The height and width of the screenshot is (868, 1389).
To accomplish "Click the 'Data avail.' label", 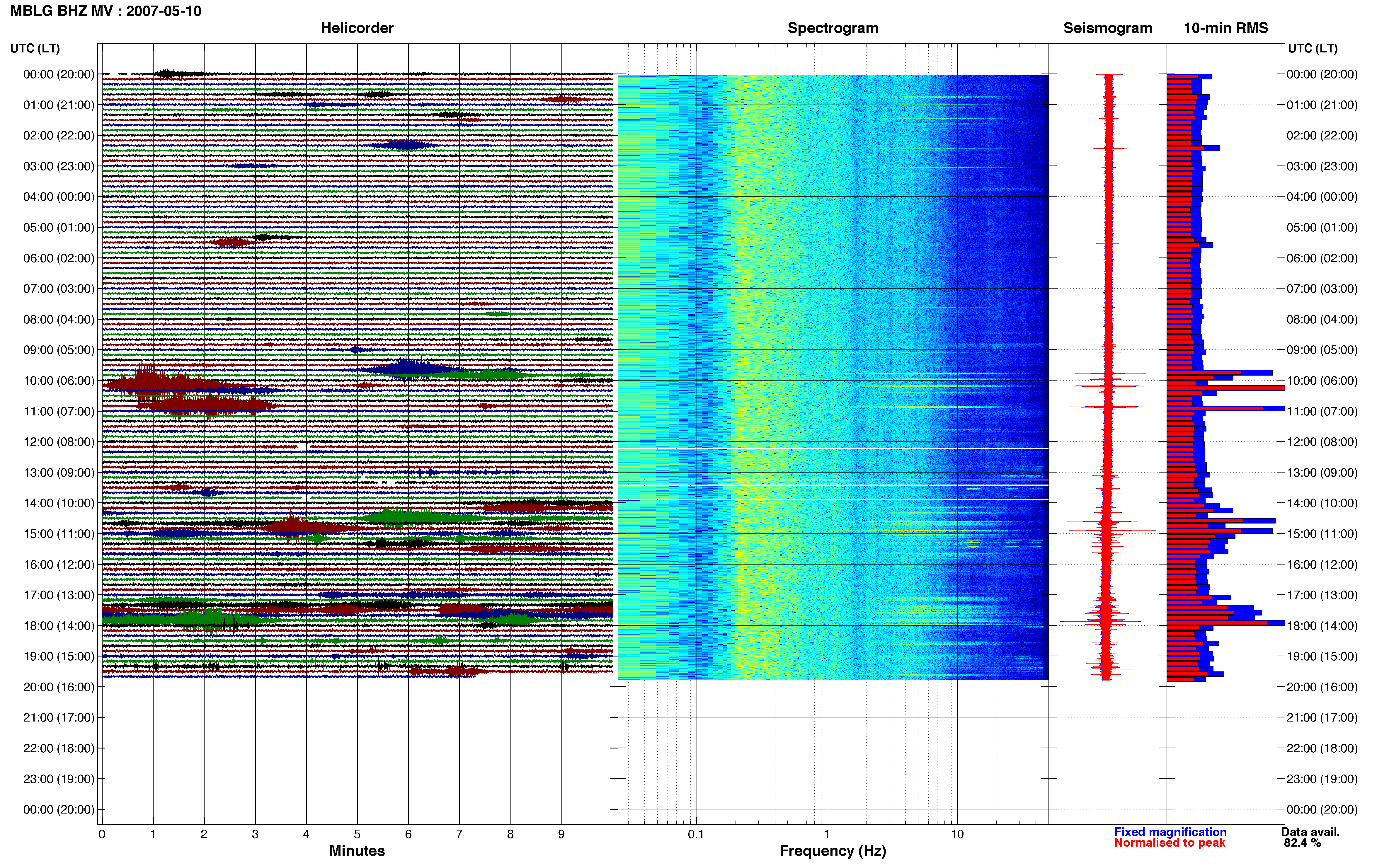I will coord(1310,832).
